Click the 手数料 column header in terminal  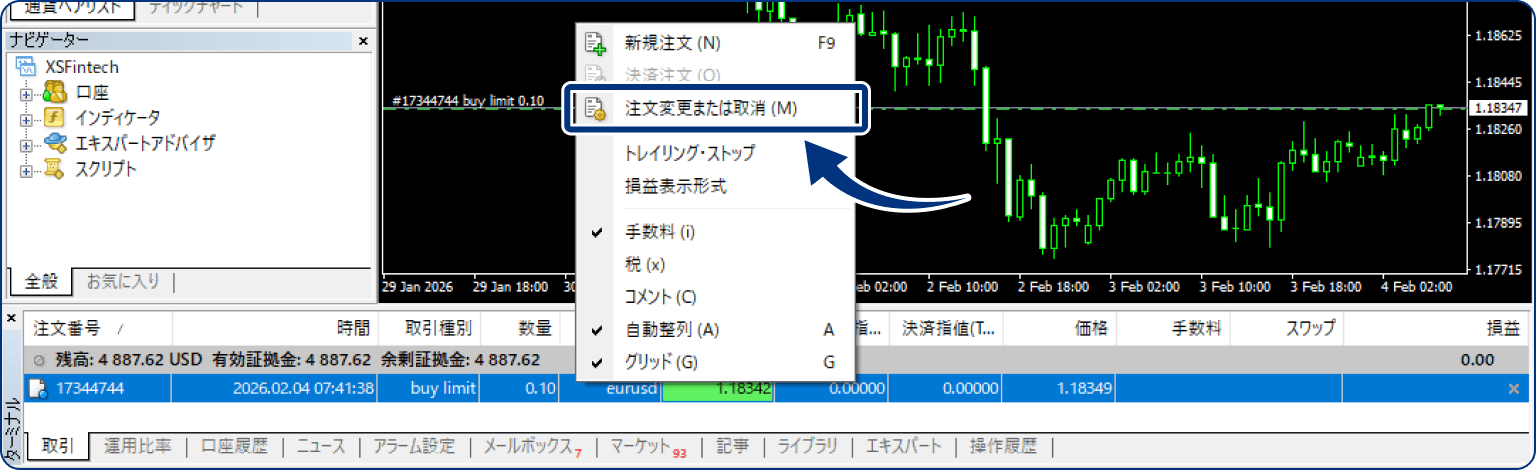point(1174,327)
